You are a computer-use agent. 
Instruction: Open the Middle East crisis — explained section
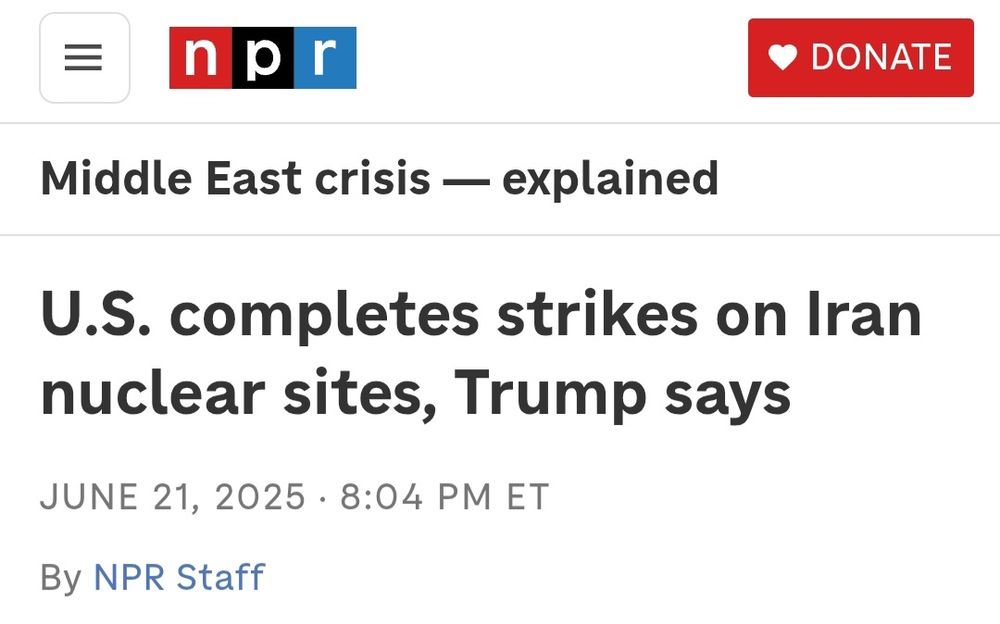[379, 179]
